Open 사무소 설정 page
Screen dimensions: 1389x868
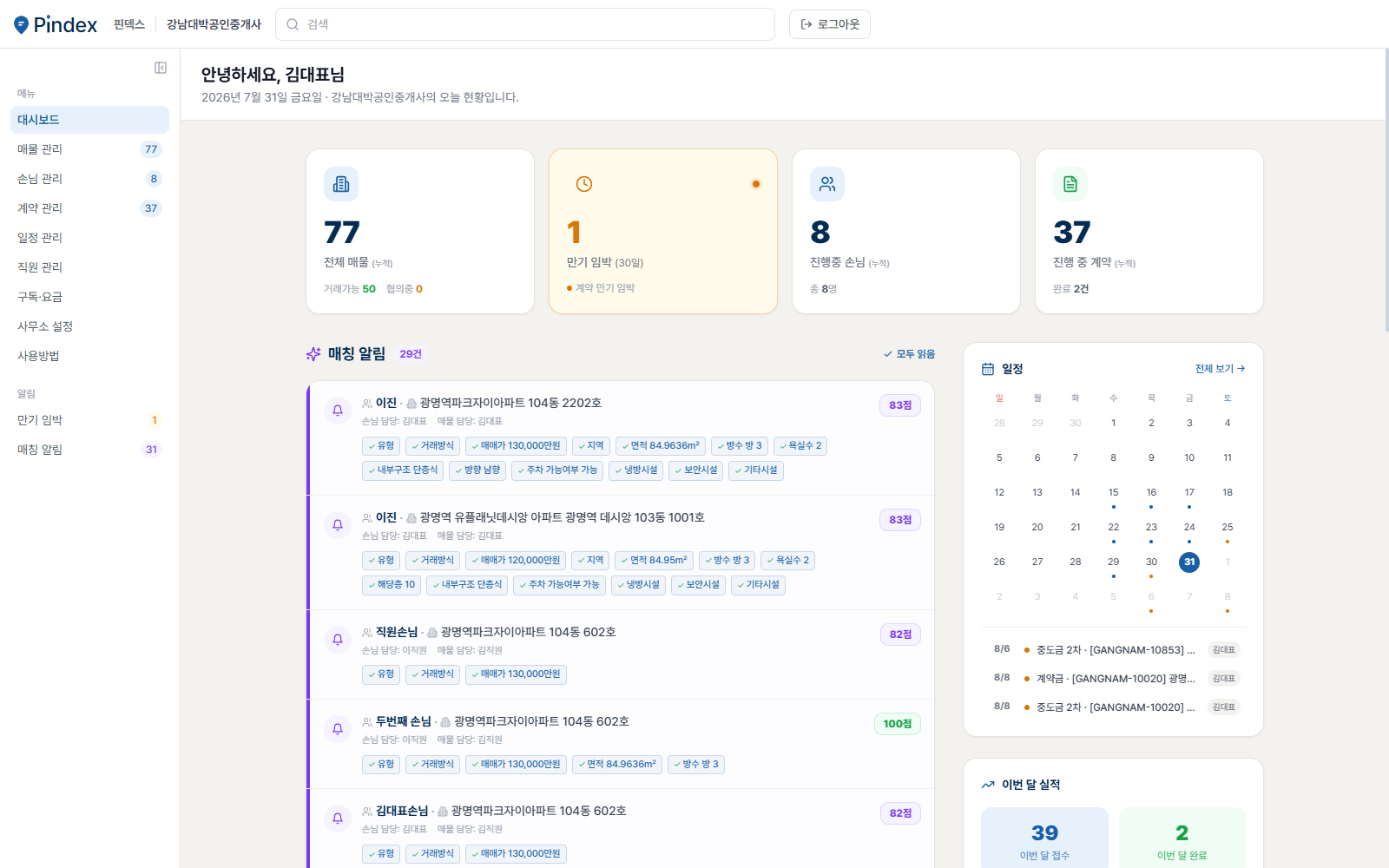tap(89, 326)
